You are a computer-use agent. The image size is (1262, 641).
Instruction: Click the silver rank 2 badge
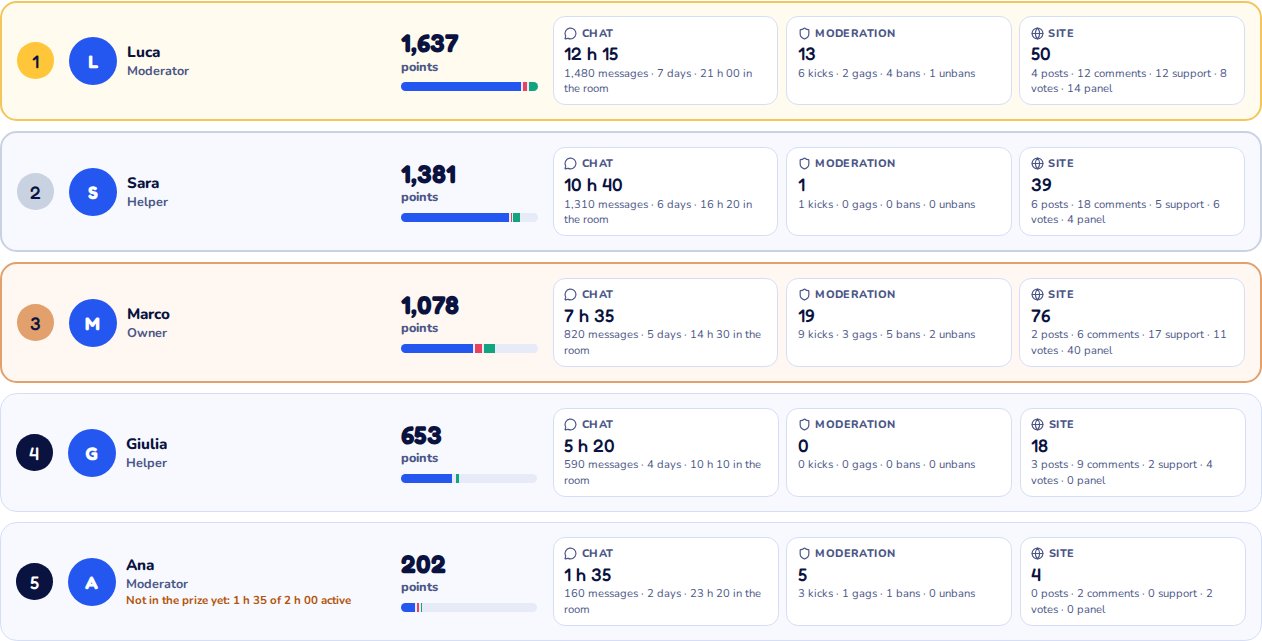[35, 192]
